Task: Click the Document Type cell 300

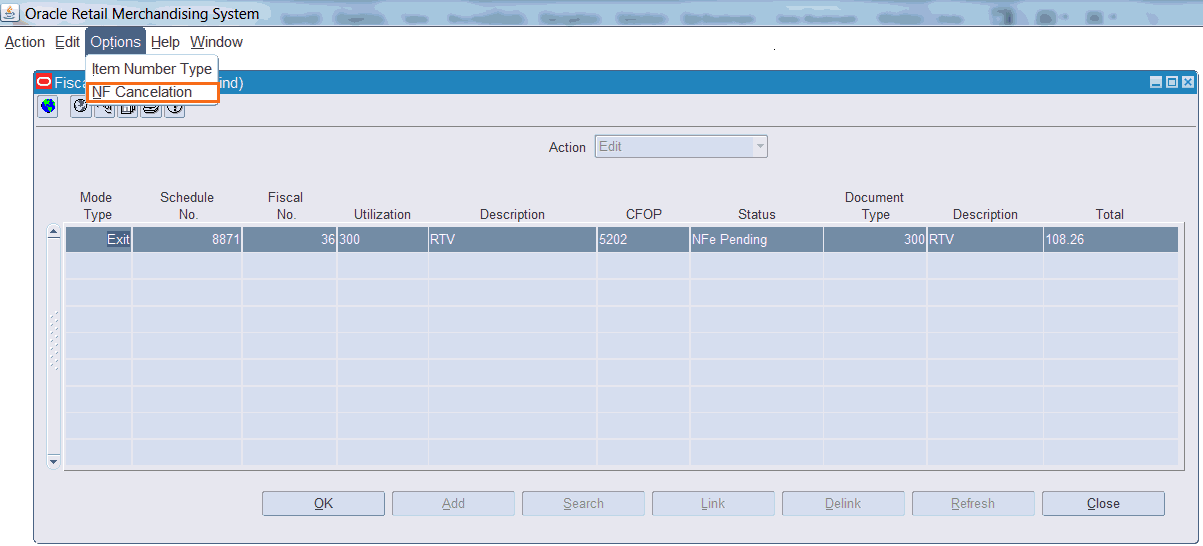Action: (875, 240)
